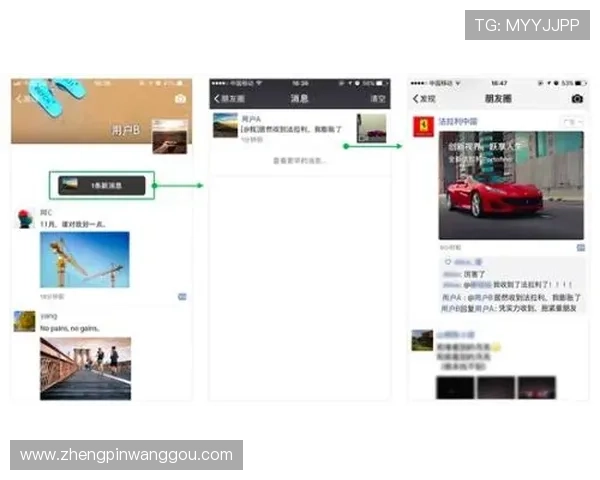Go back to 朋友圈 from the 消息 screen
Image resolution: width=600 pixels, height=480 pixels.
coord(229,99)
